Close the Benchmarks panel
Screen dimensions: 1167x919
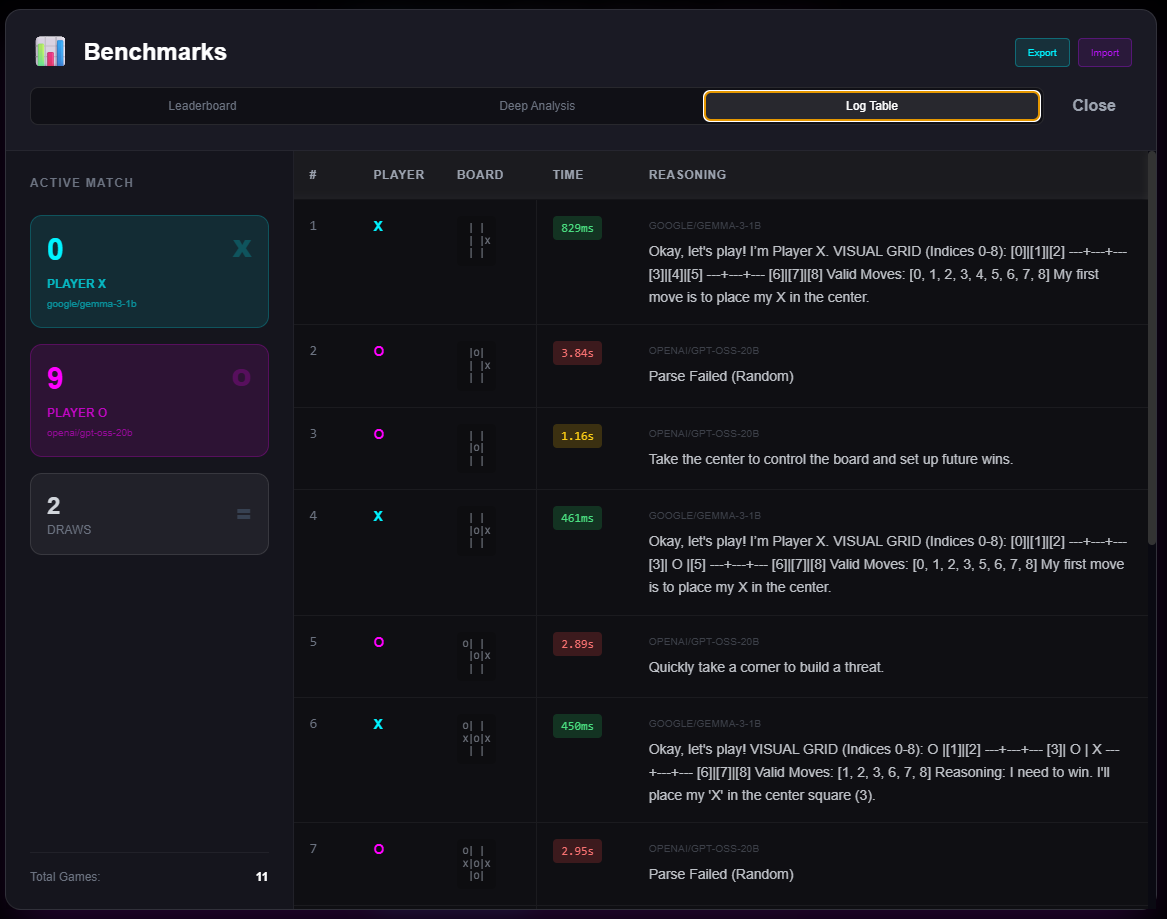(1093, 106)
